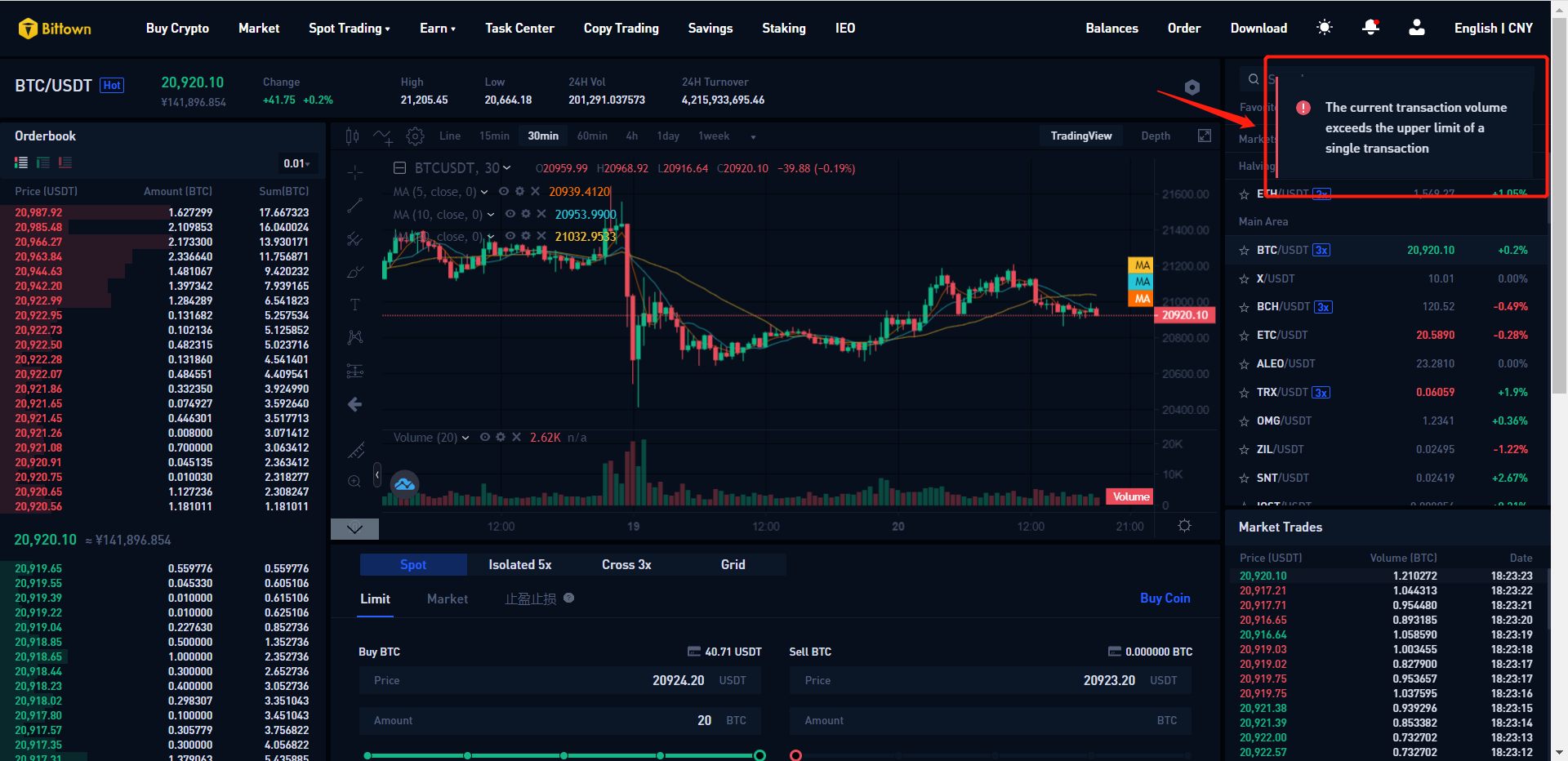
Task: Select the ruler measure tool
Action: click(x=356, y=450)
